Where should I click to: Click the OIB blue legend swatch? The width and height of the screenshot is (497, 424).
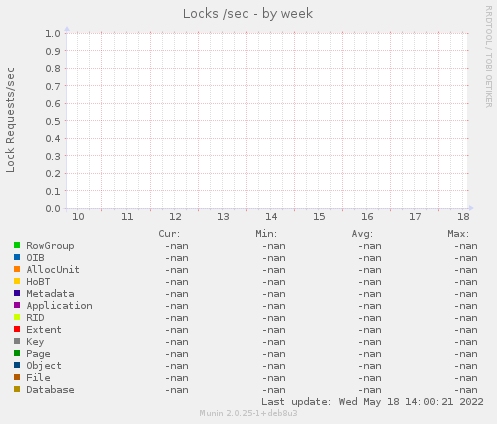pyautogui.click(x=17, y=257)
